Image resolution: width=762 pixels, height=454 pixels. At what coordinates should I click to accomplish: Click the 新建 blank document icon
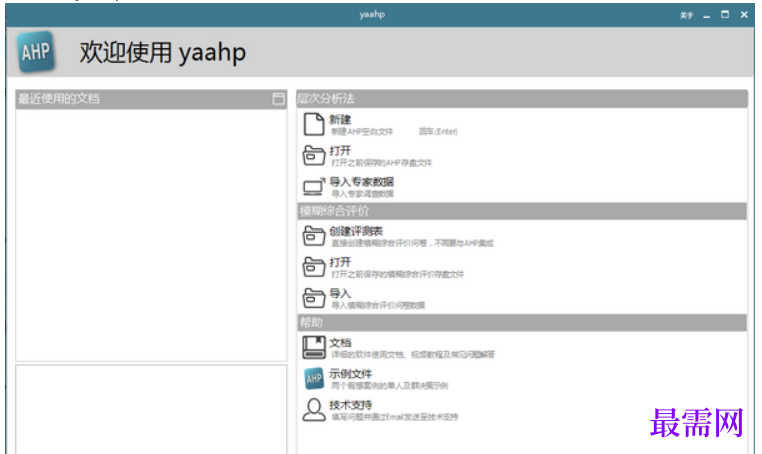(313, 124)
